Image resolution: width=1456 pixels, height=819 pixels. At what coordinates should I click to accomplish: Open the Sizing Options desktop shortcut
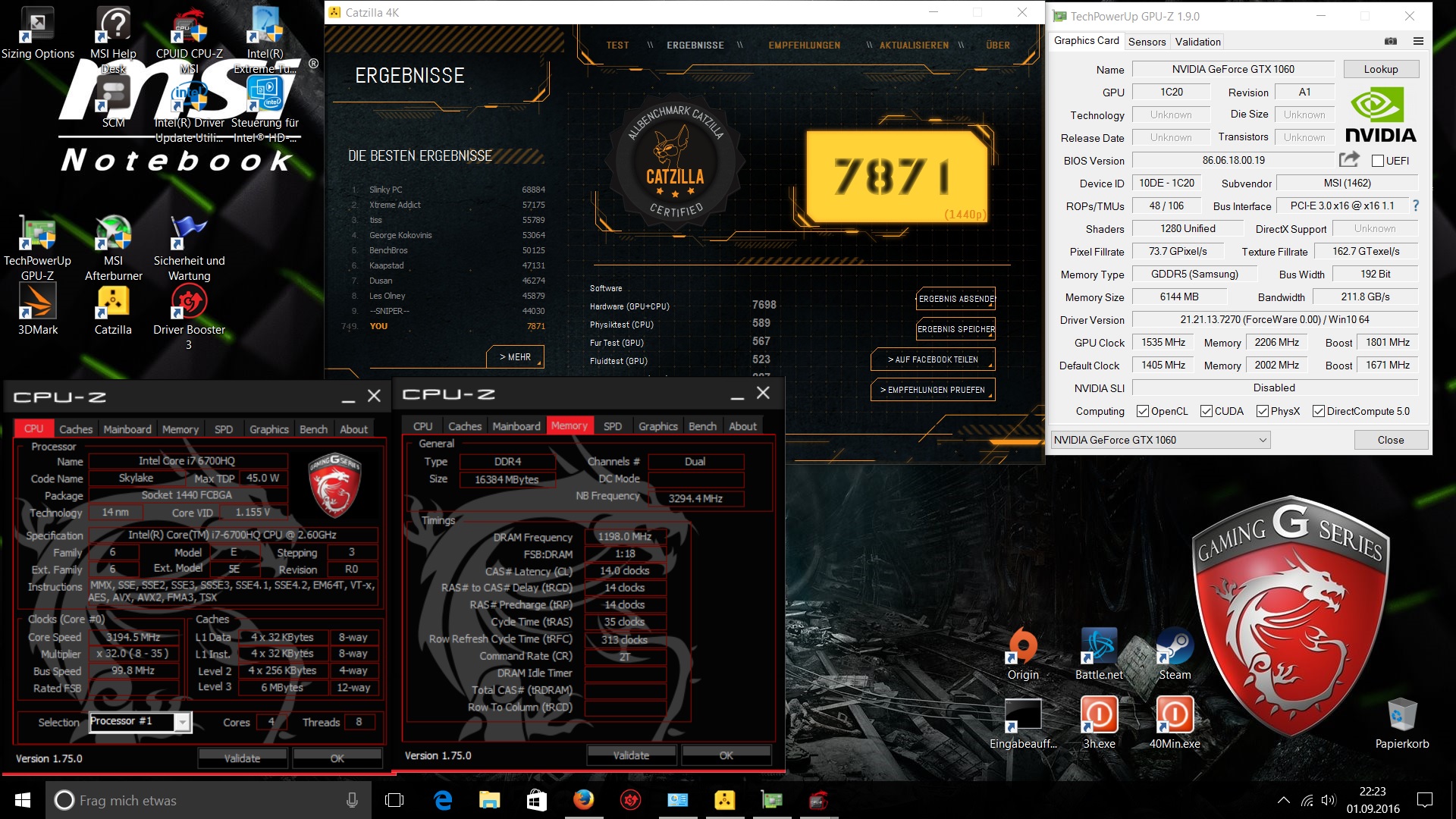click(x=37, y=32)
